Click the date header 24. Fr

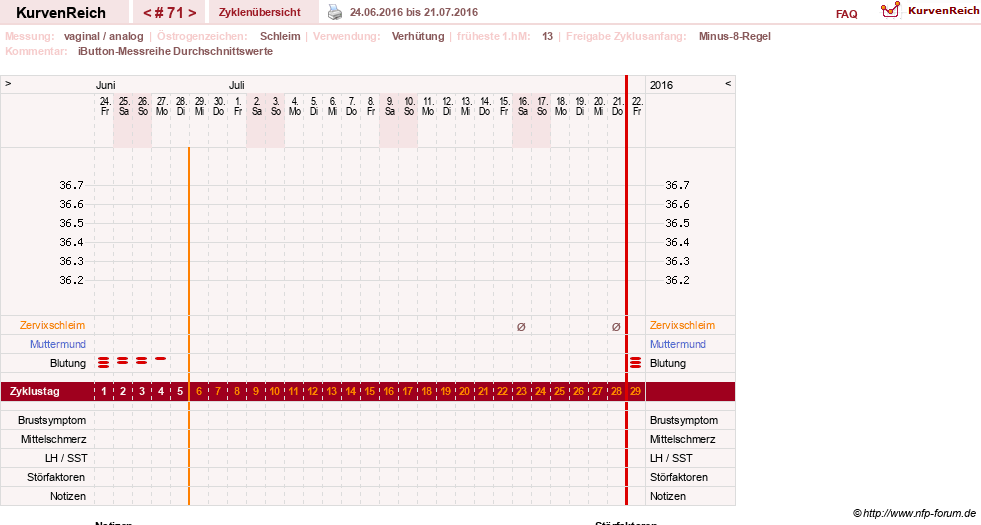(x=104, y=106)
